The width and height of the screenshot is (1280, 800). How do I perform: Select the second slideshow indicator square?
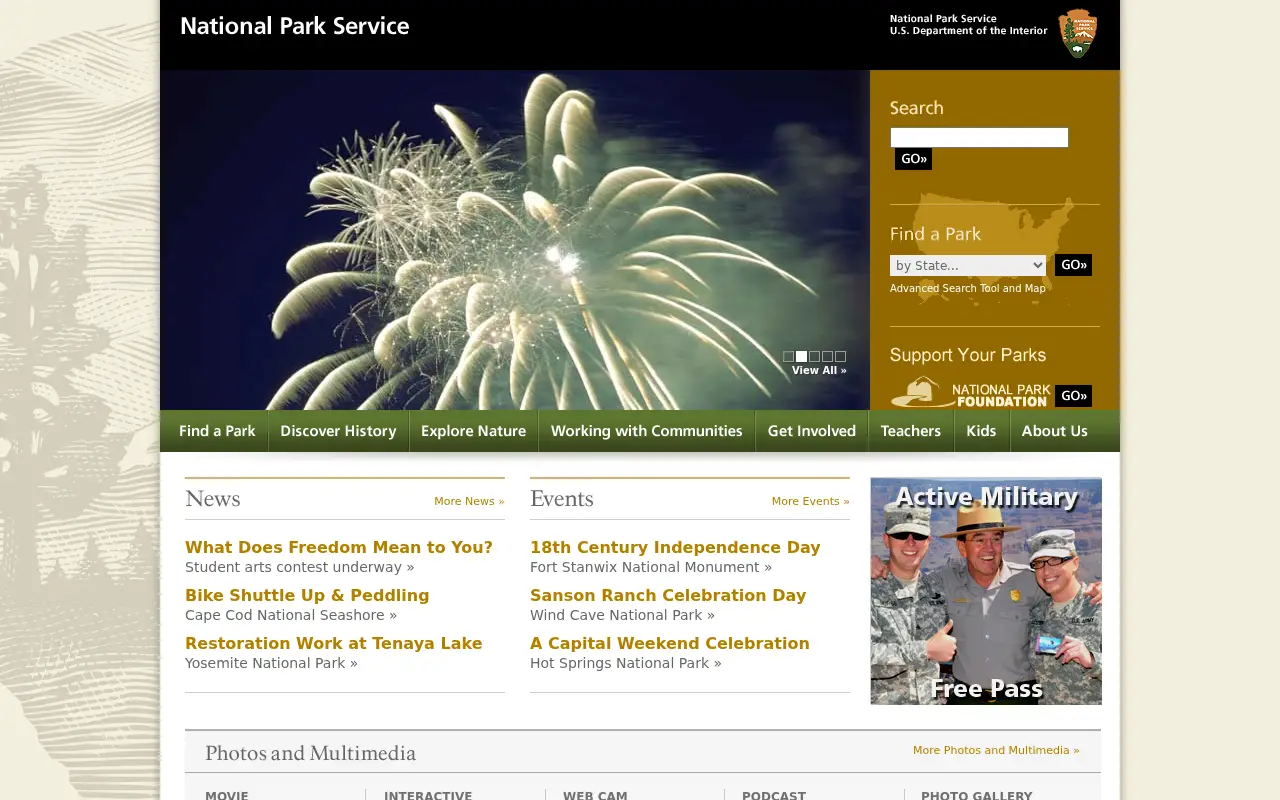click(801, 356)
